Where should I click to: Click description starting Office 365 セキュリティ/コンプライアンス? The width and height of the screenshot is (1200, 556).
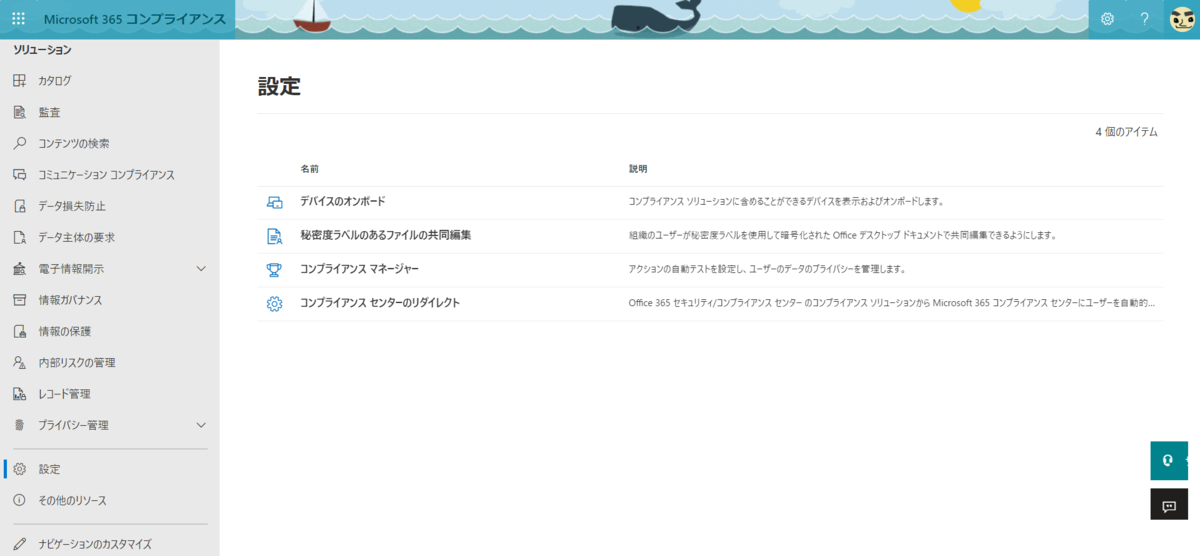[x=893, y=302]
